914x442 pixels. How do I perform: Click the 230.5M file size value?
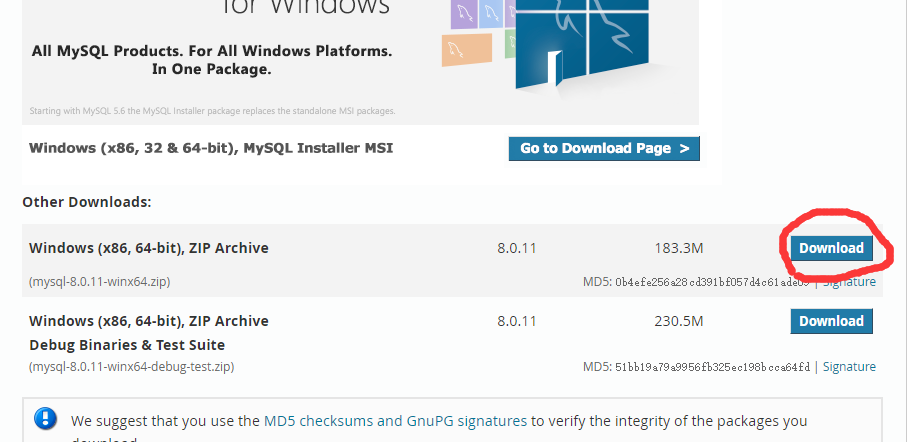679,321
